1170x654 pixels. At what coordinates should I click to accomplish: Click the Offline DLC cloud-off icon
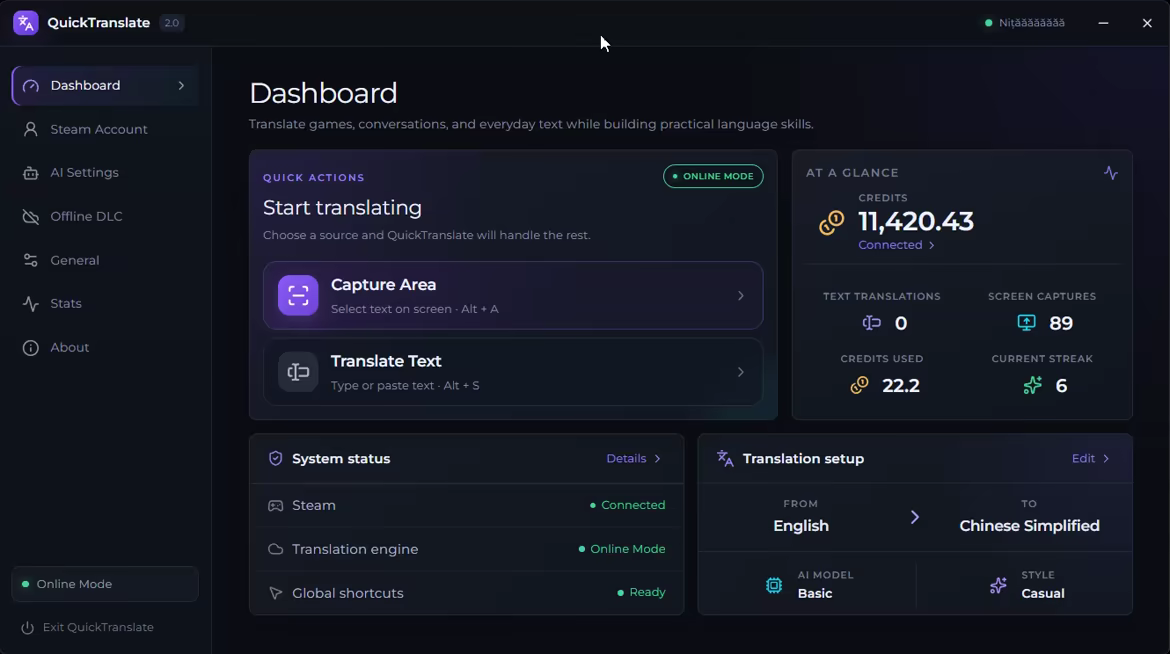click(31, 217)
